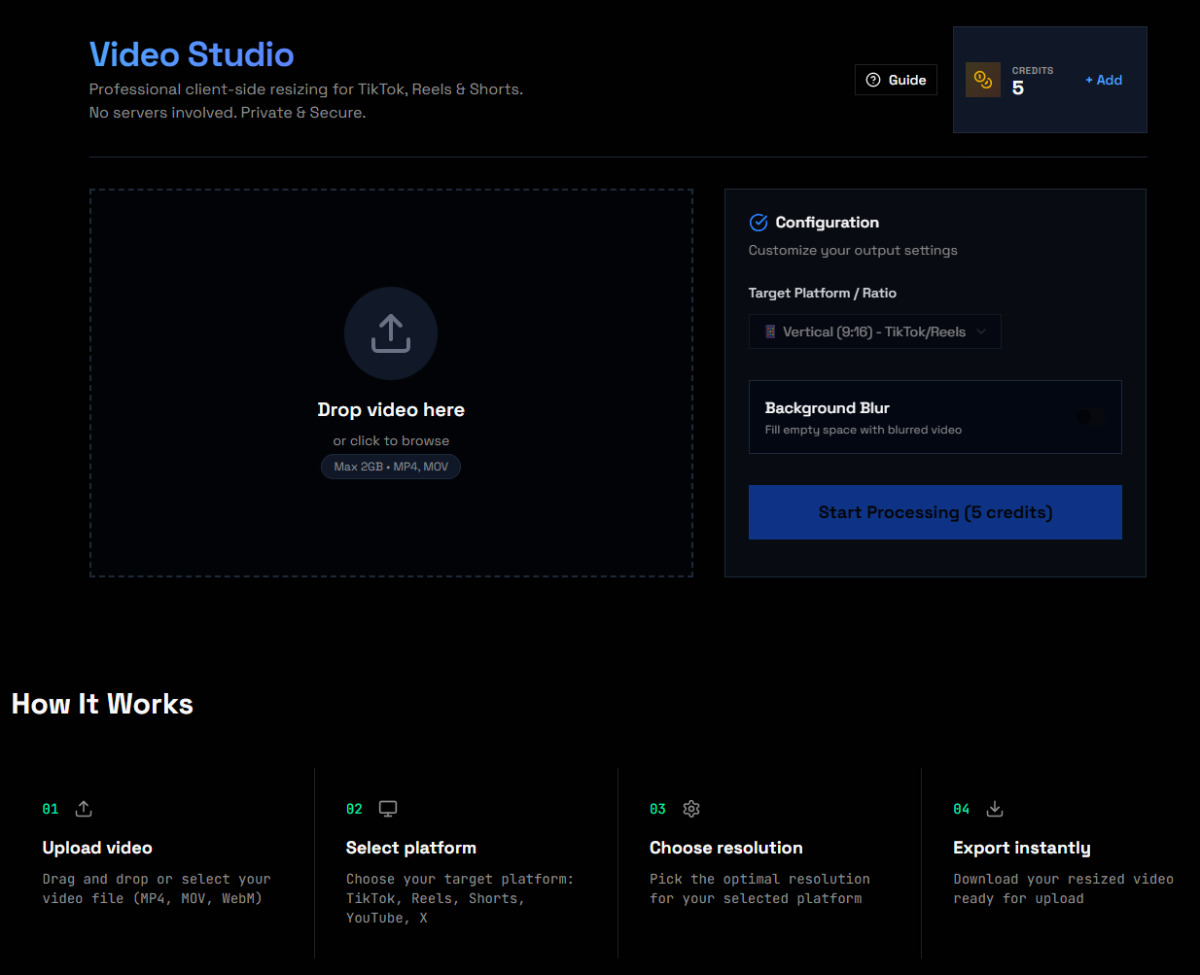This screenshot has width=1200, height=975.
Task: Click the Drop video here label
Action: (x=391, y=410)
